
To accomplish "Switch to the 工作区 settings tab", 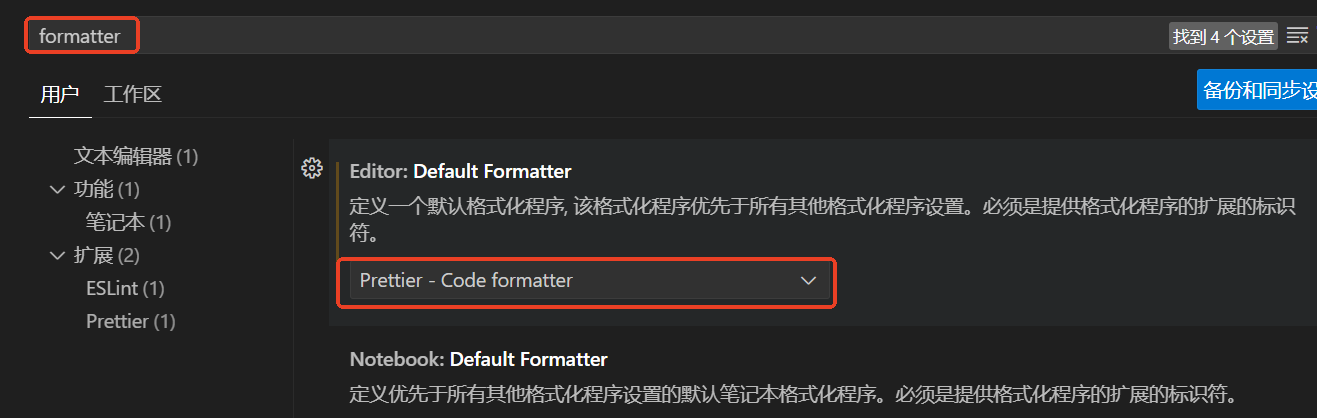I will (x=133, y=95).
